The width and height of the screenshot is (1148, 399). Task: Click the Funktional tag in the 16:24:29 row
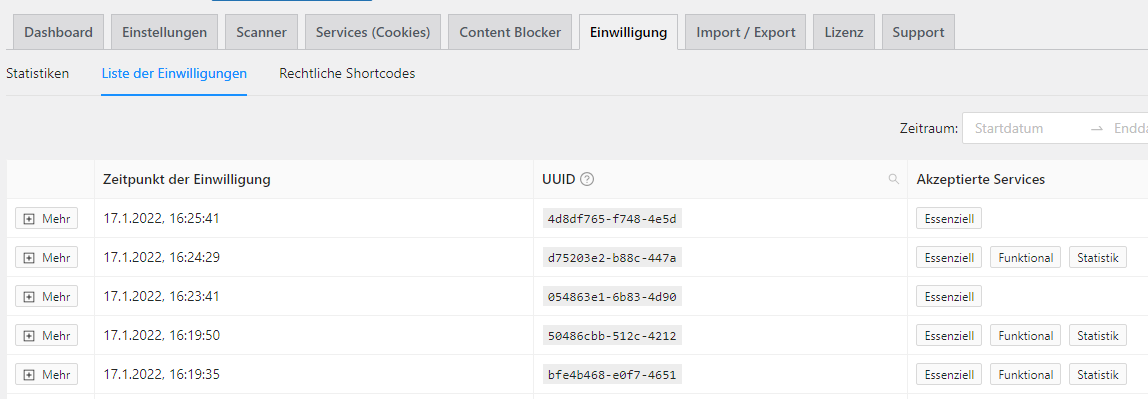click(x=1025, y=258)
